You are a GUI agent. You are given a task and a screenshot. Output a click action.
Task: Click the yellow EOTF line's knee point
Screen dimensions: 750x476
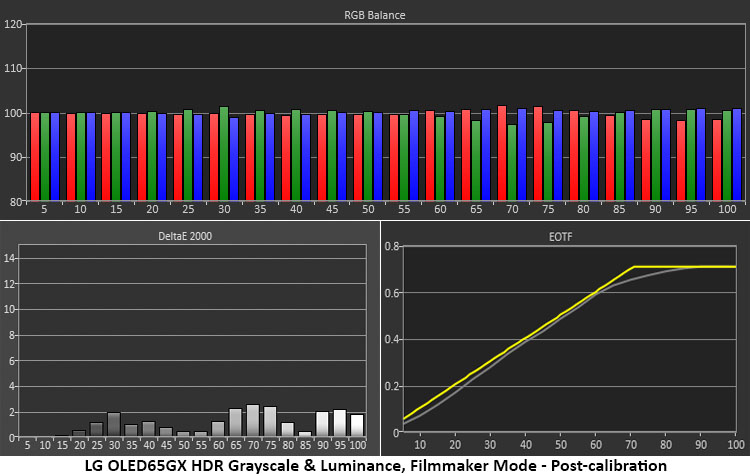click(x=634, y=267)
